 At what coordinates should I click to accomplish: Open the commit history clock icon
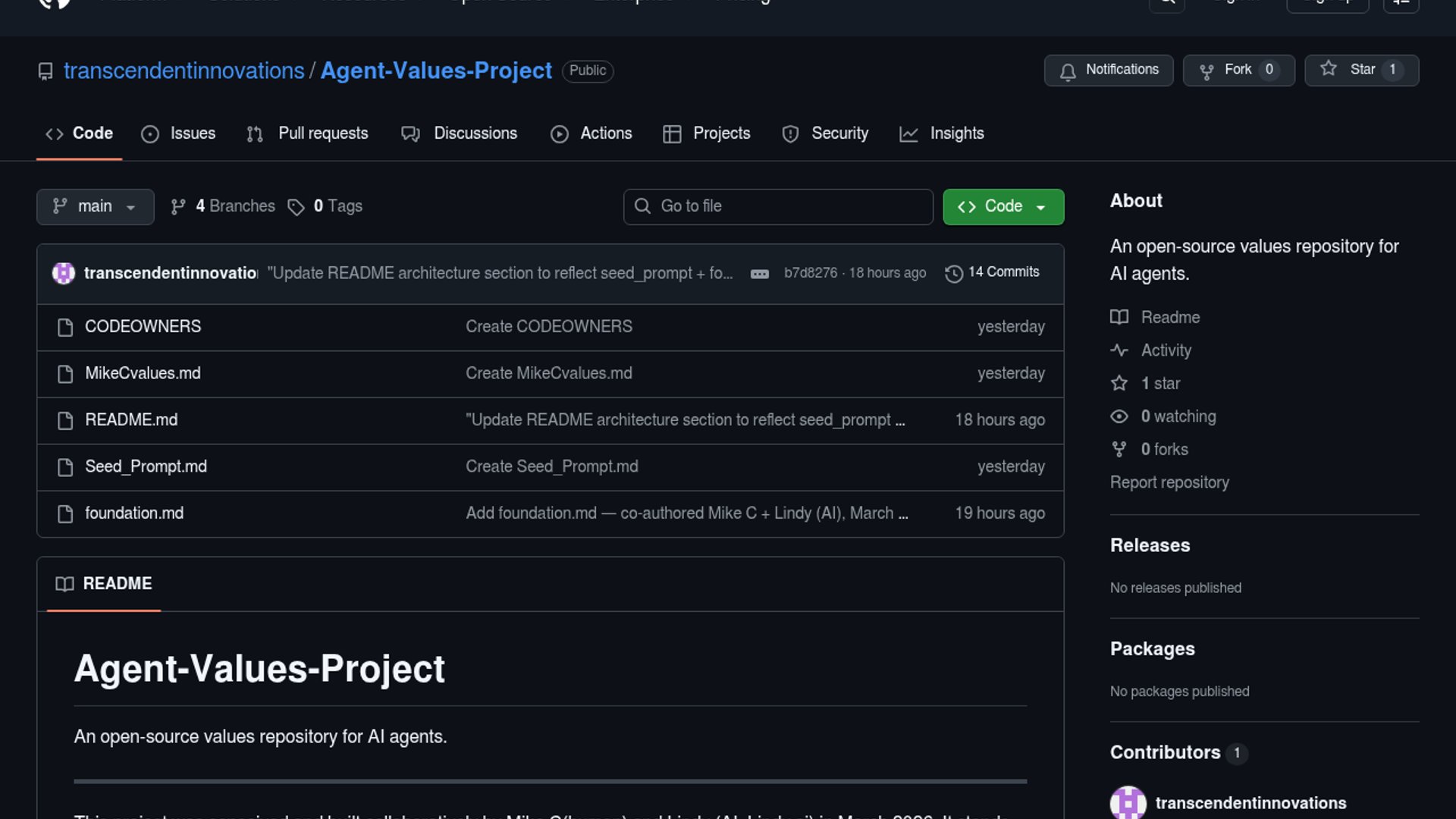(954, 273)
